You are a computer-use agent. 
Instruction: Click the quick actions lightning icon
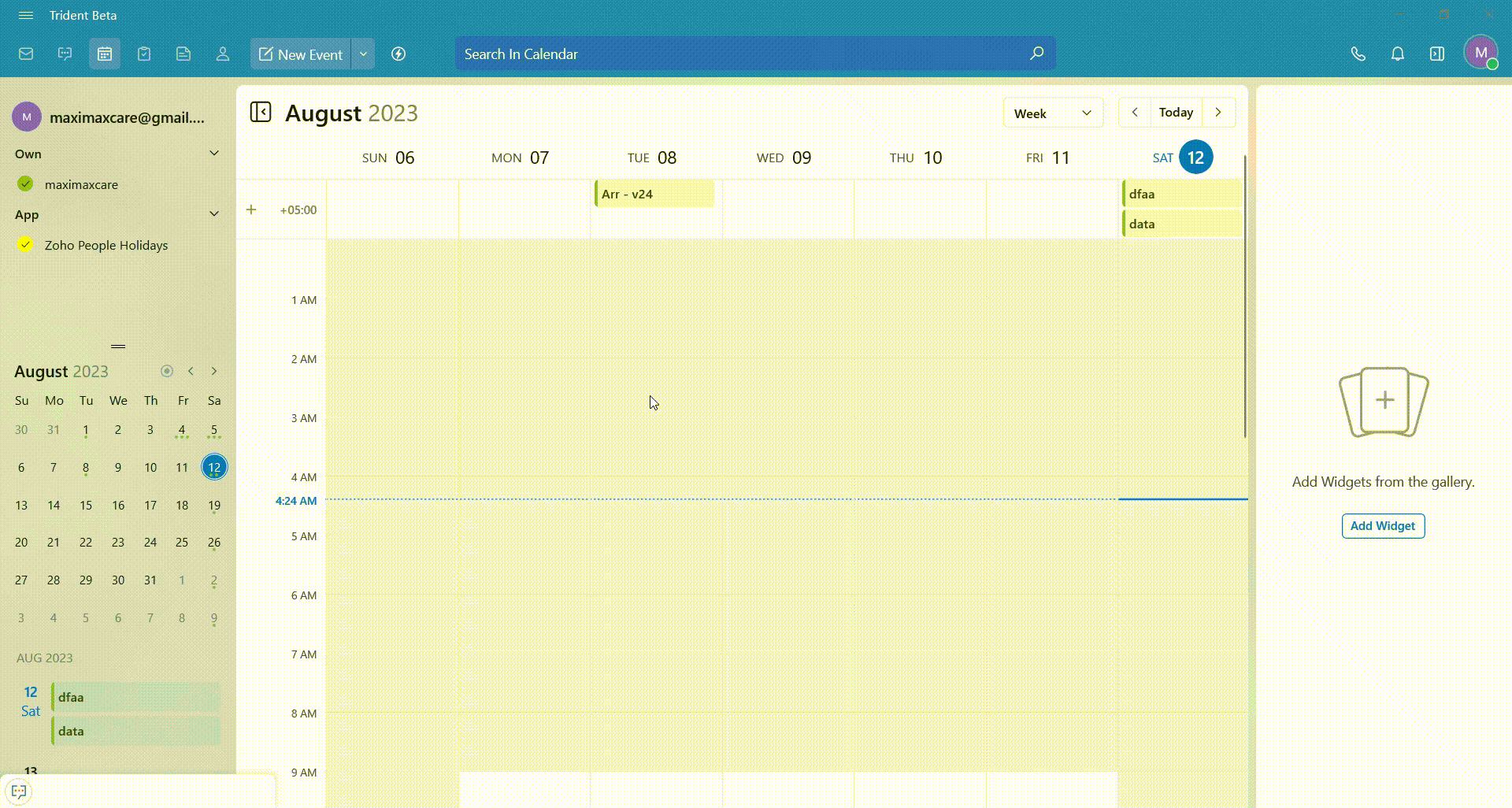pyautogui.click(x=398, y=54)
